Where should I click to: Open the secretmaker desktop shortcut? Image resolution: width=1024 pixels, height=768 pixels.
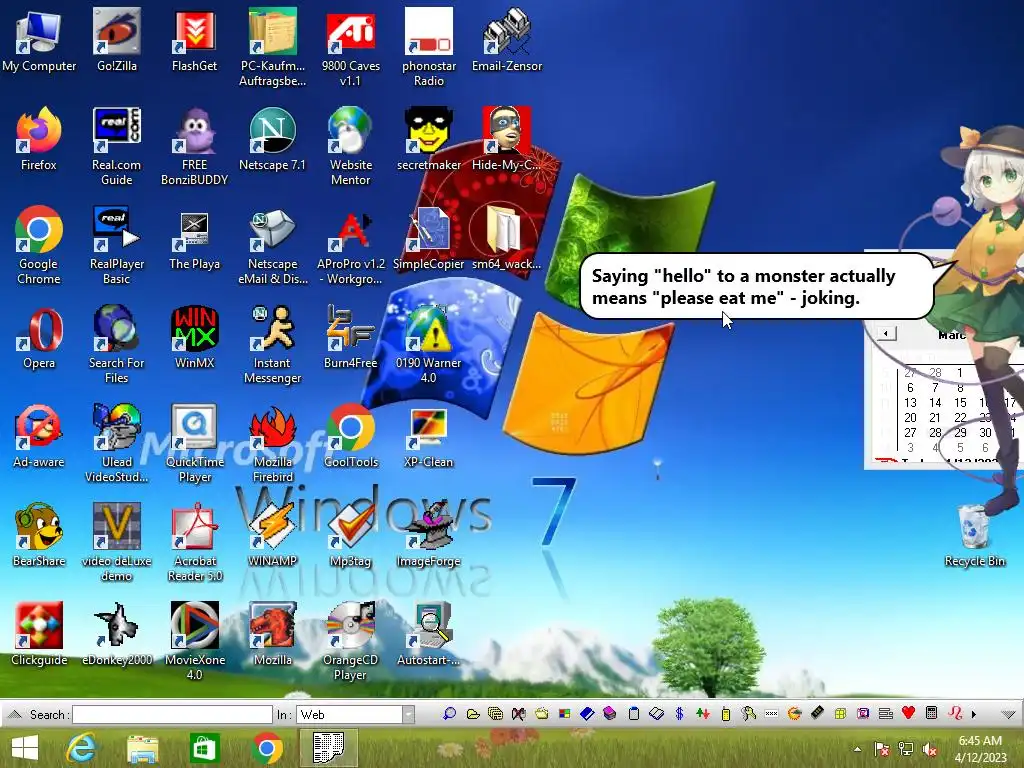[428, 139]
